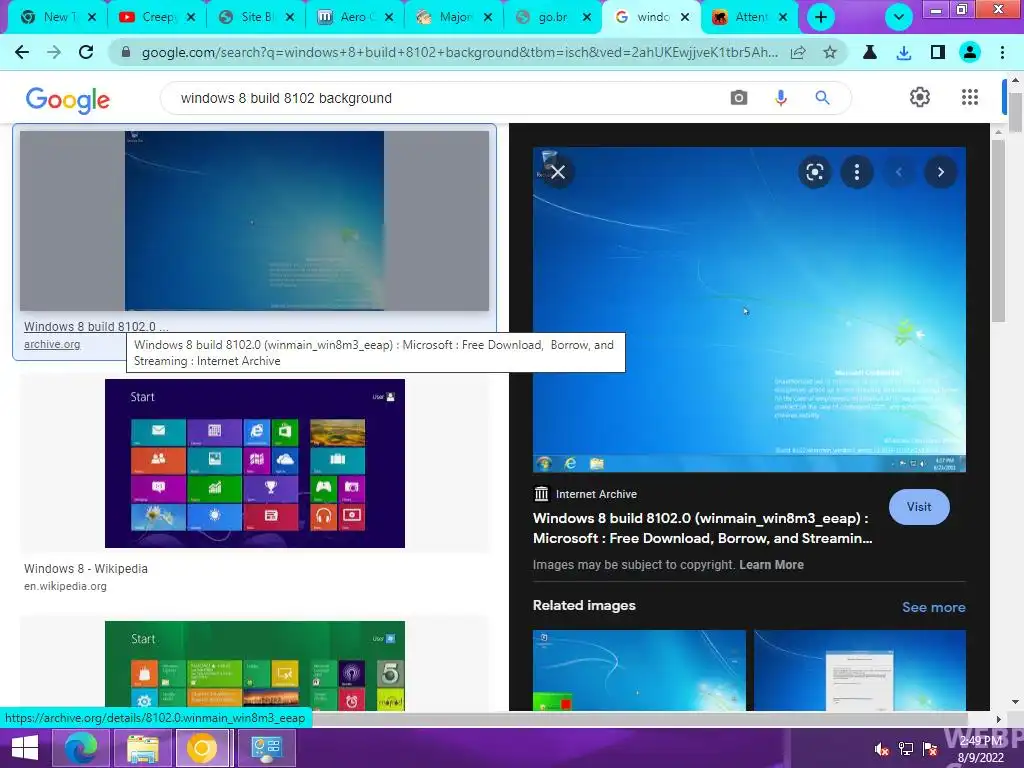Open the network tray icon
This screenshot has height=768, width=1024.
[906, 749]
